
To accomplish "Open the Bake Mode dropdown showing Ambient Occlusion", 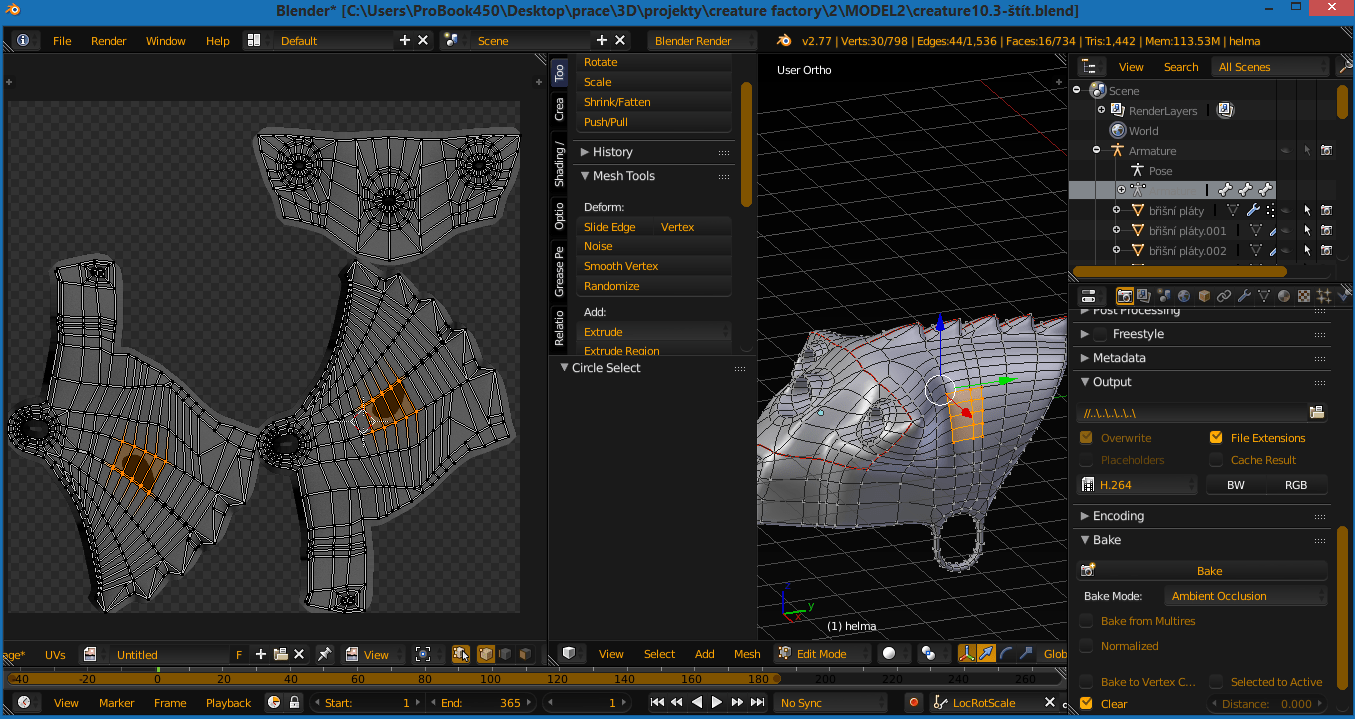I will pos(1245,595).
